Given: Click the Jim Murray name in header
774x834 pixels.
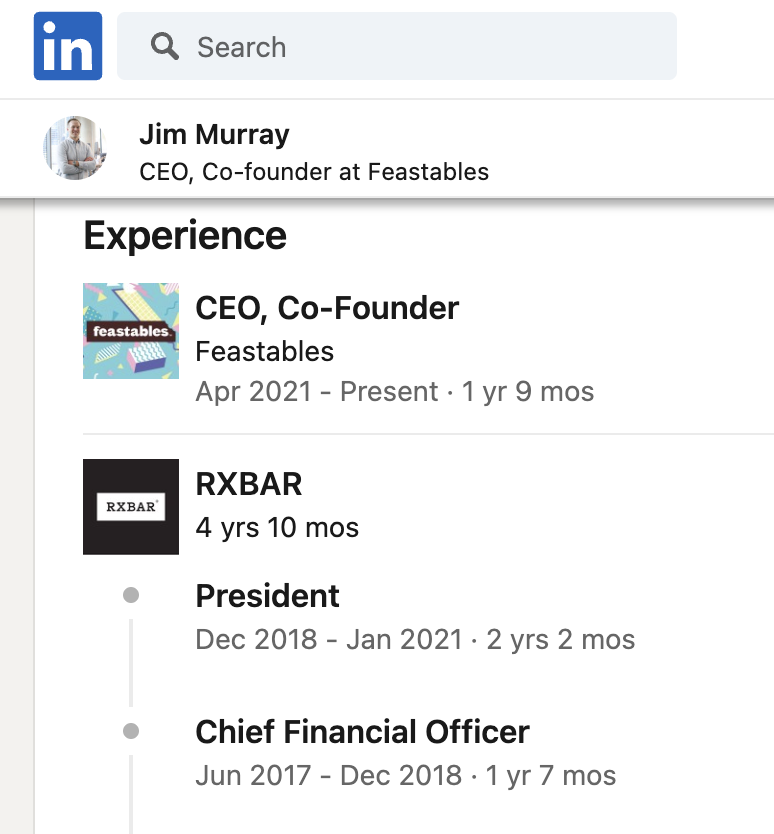Looking at the screenshot, I should tap(214, 134).
